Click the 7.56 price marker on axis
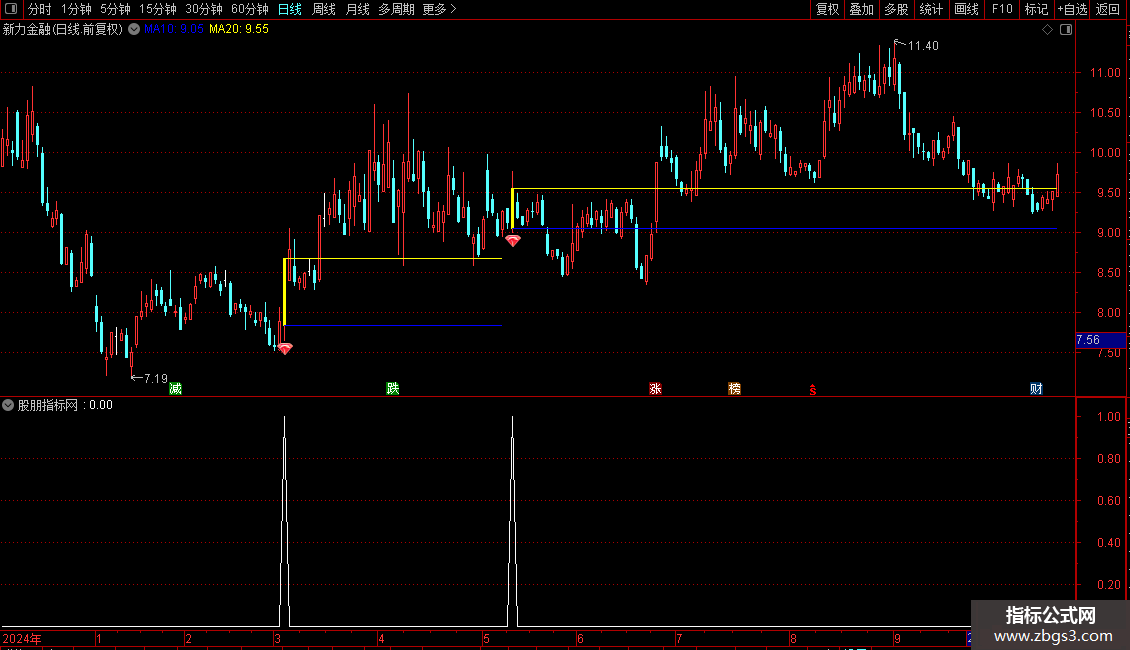Image resolution: width=1130 pixels, height=650 pixels. point(1100,340)
